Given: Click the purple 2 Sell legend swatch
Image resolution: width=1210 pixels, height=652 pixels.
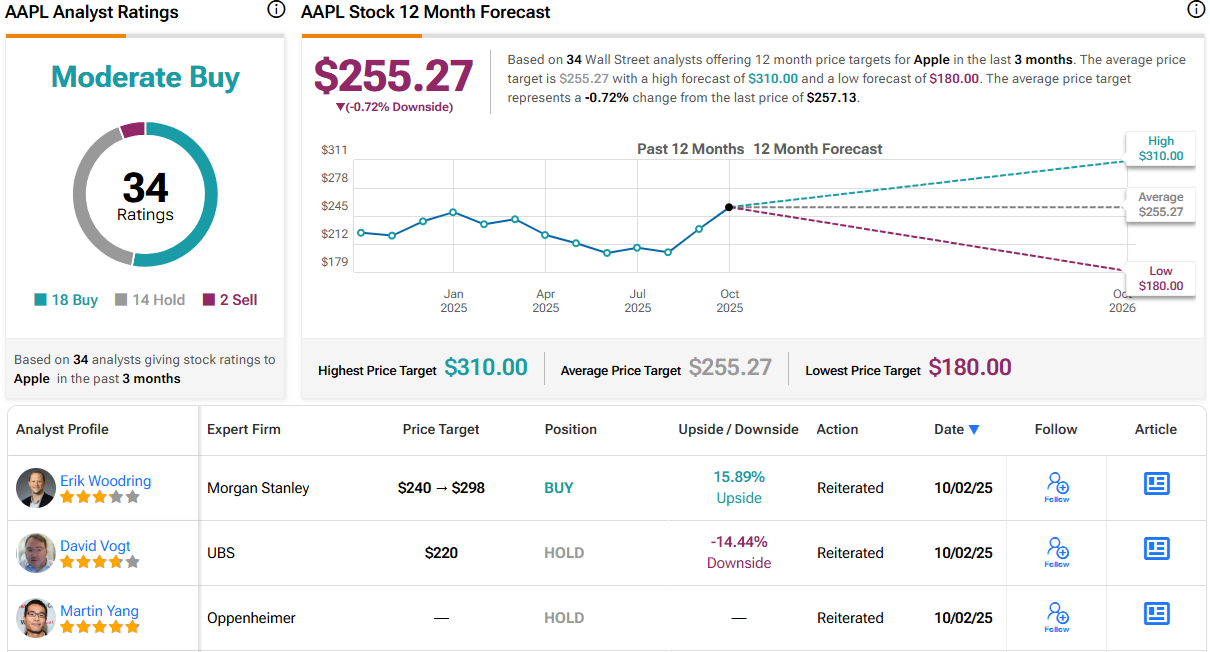Looking at the screenshot, I should click(x=209, y=300).
